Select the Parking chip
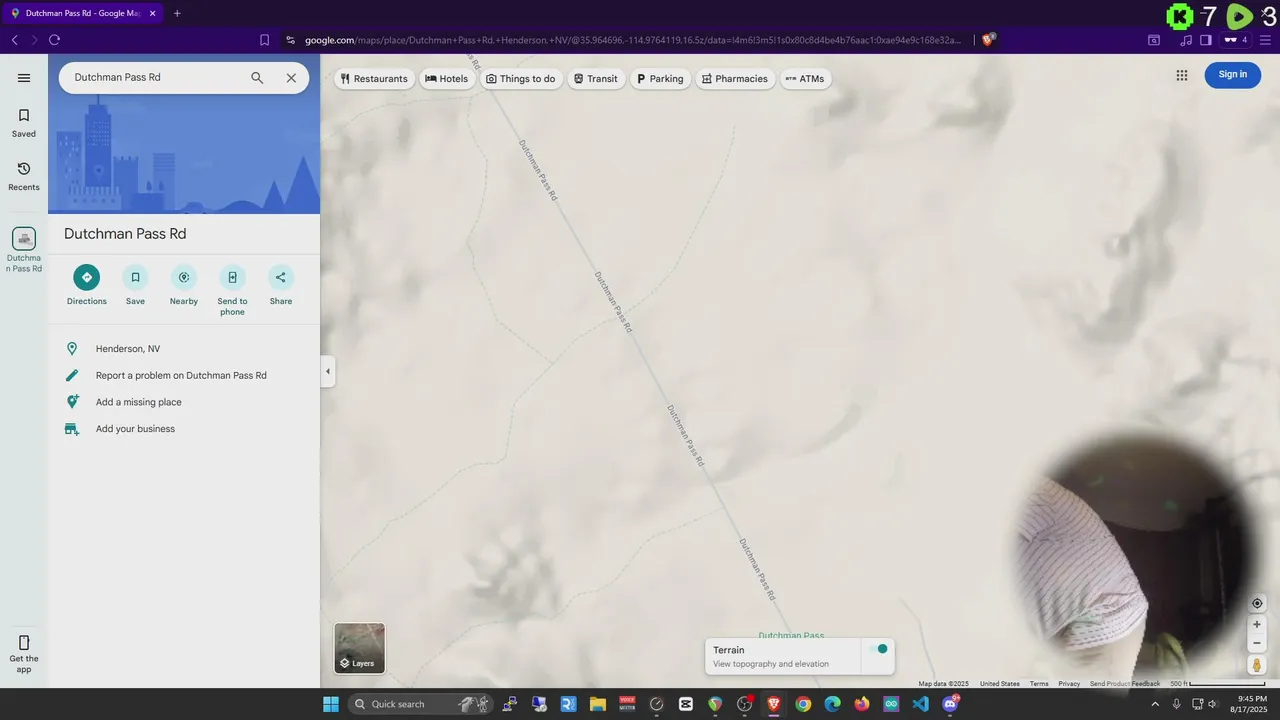 tap(660, 79)
